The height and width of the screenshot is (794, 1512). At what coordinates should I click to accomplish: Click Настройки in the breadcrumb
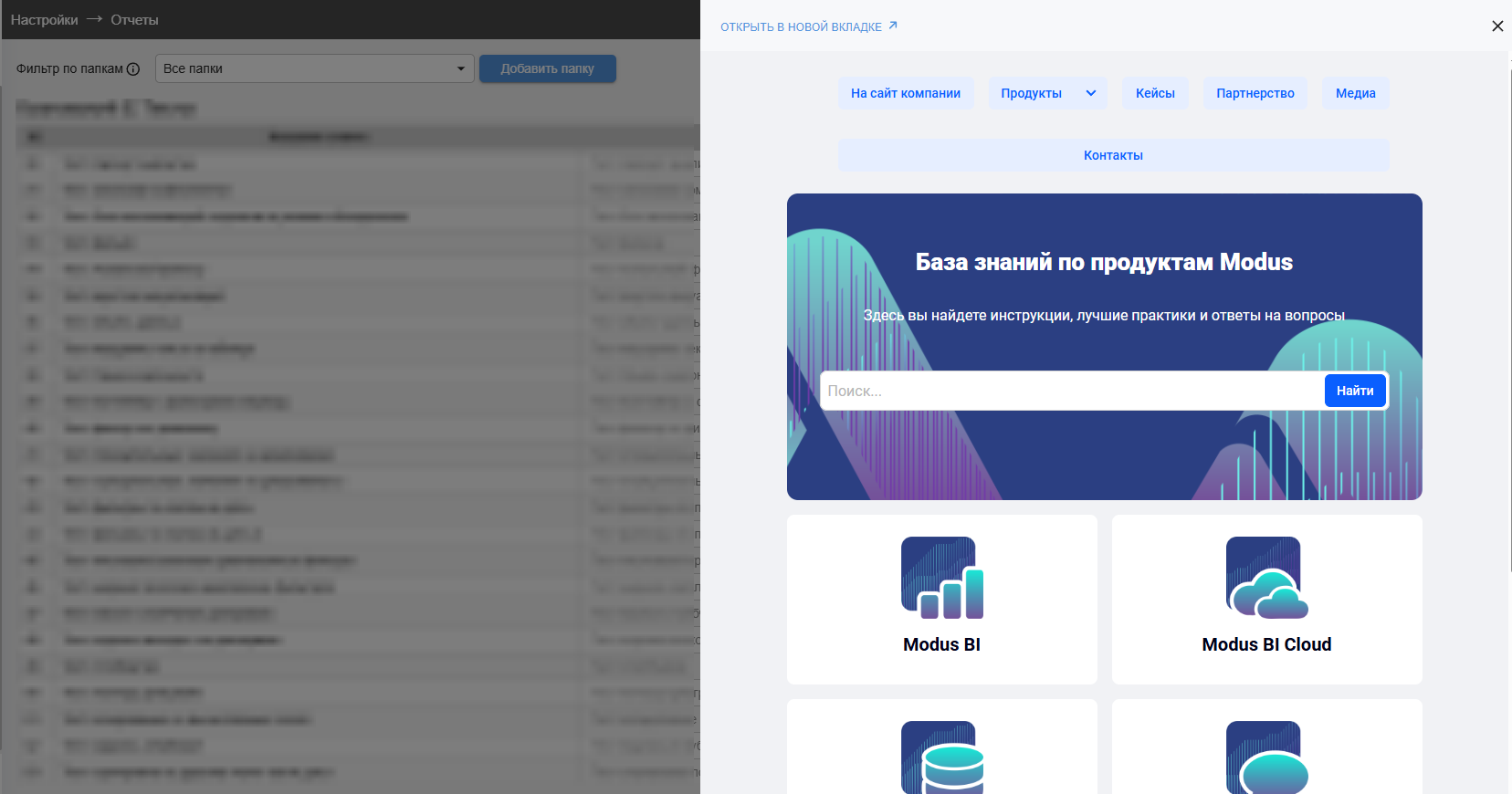[44, 20]
